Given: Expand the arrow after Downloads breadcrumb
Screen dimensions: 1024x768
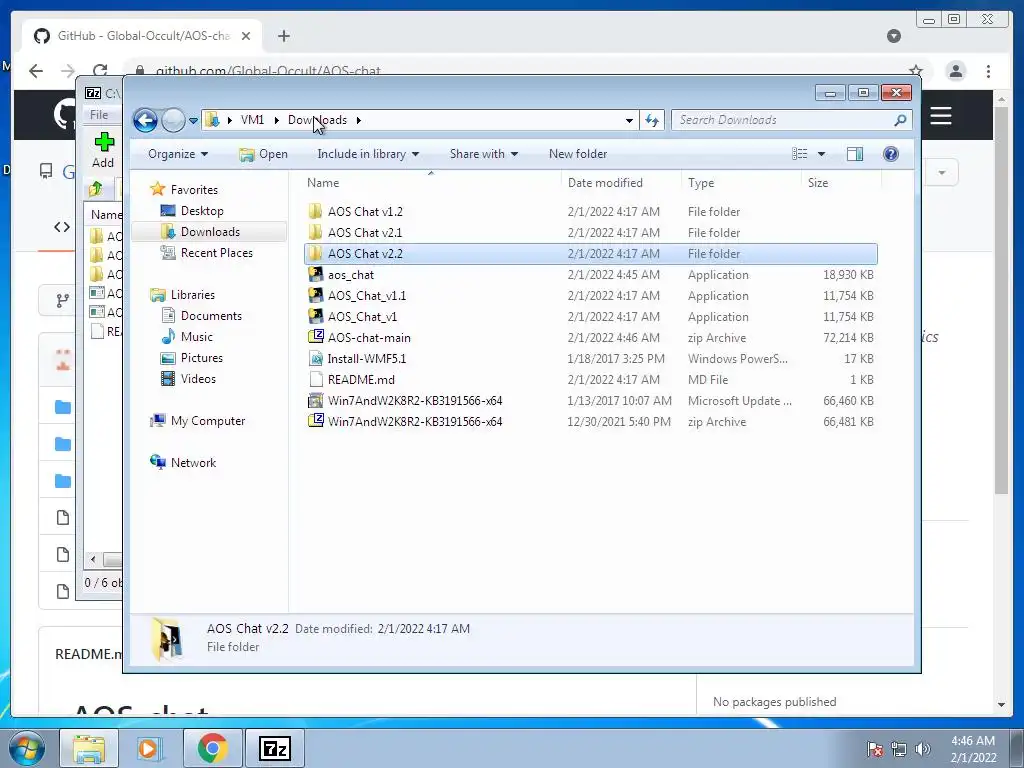Looking at the screenshot, I should click(359, 120).
